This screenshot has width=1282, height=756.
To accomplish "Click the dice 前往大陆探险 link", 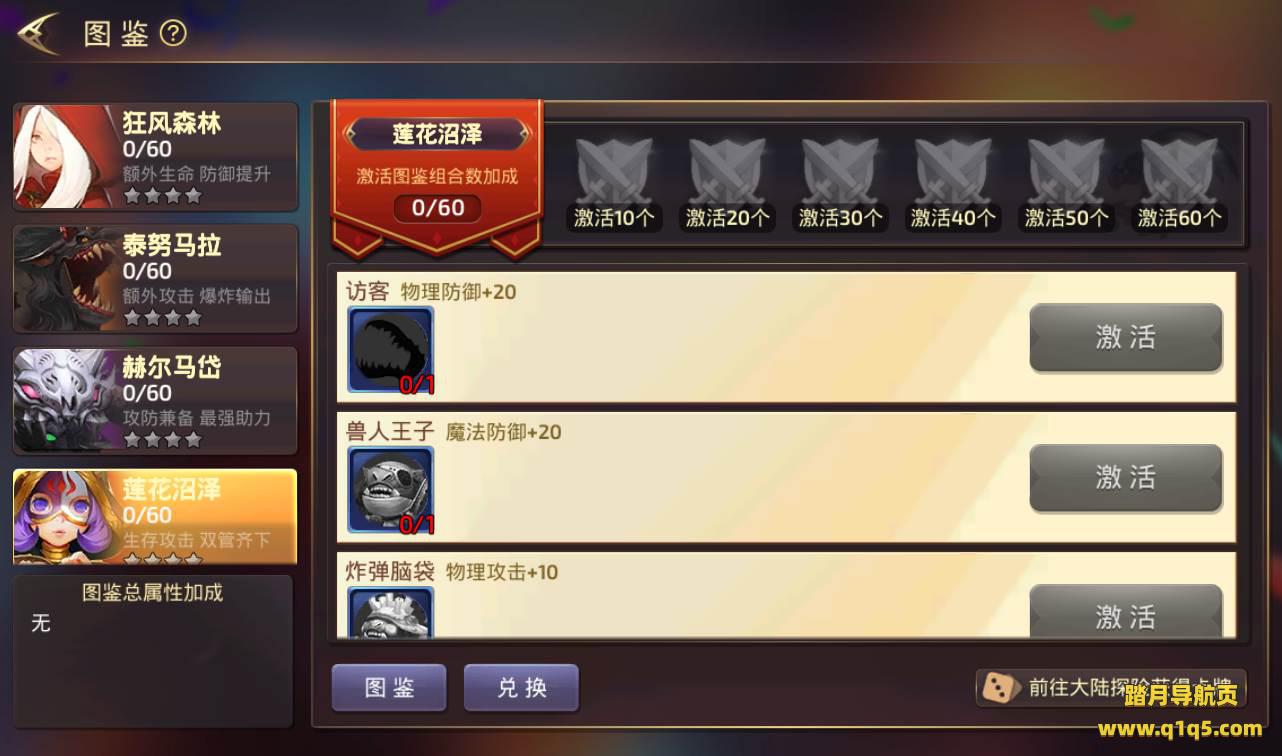I will (1111, 688).
